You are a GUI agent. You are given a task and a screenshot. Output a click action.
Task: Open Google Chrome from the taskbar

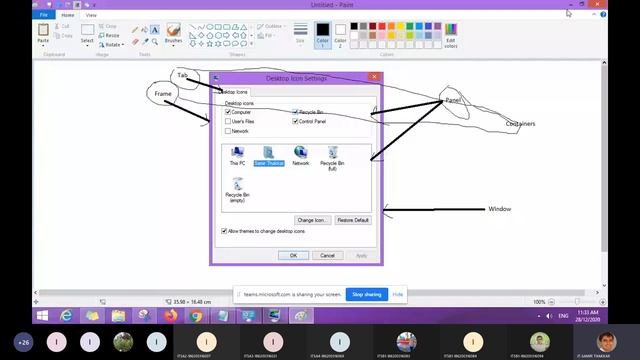point(196,316)
